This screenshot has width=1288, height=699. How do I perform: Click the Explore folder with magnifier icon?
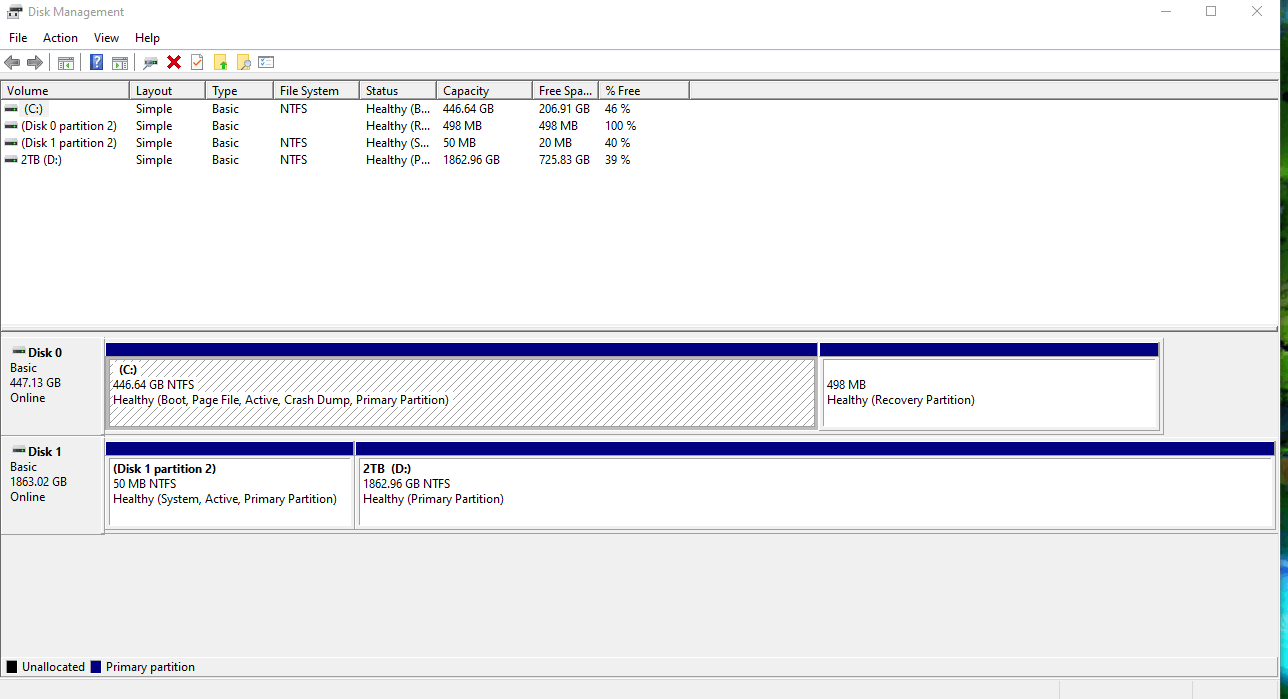(x=243, y=62)
